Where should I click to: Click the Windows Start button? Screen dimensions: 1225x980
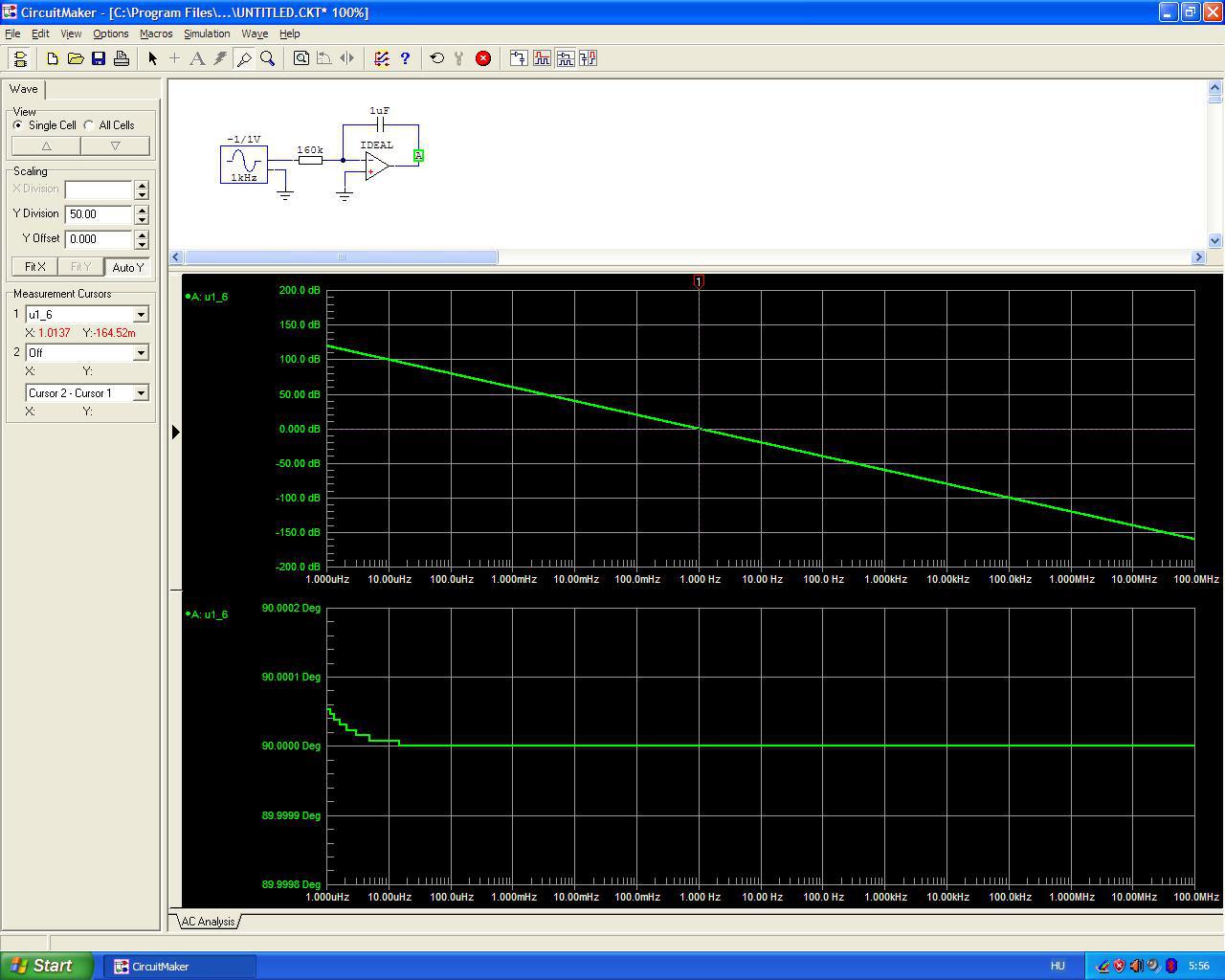click(47, 966)
